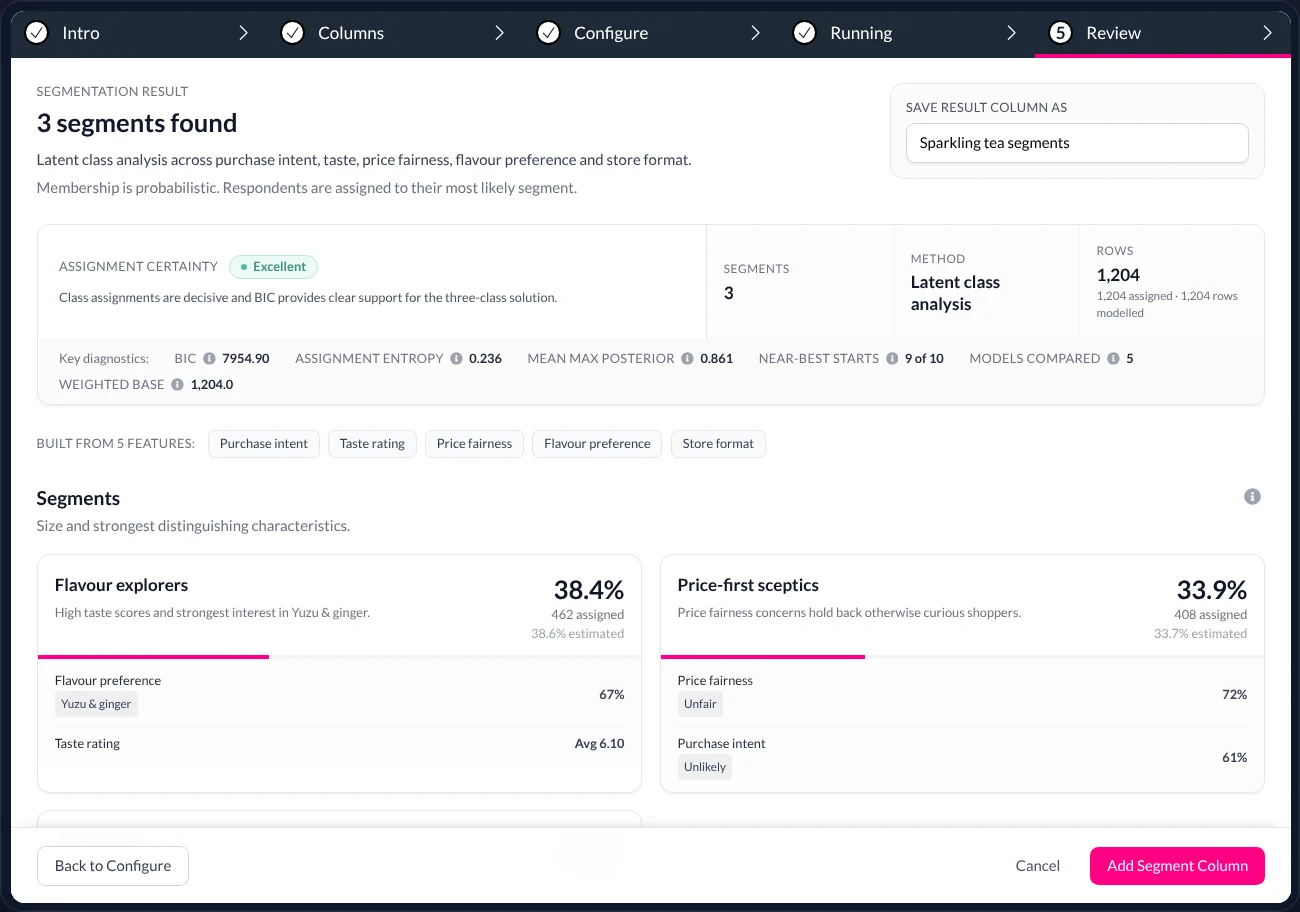Click the info icon next to BIC
1300x912 pixels.
210,359
